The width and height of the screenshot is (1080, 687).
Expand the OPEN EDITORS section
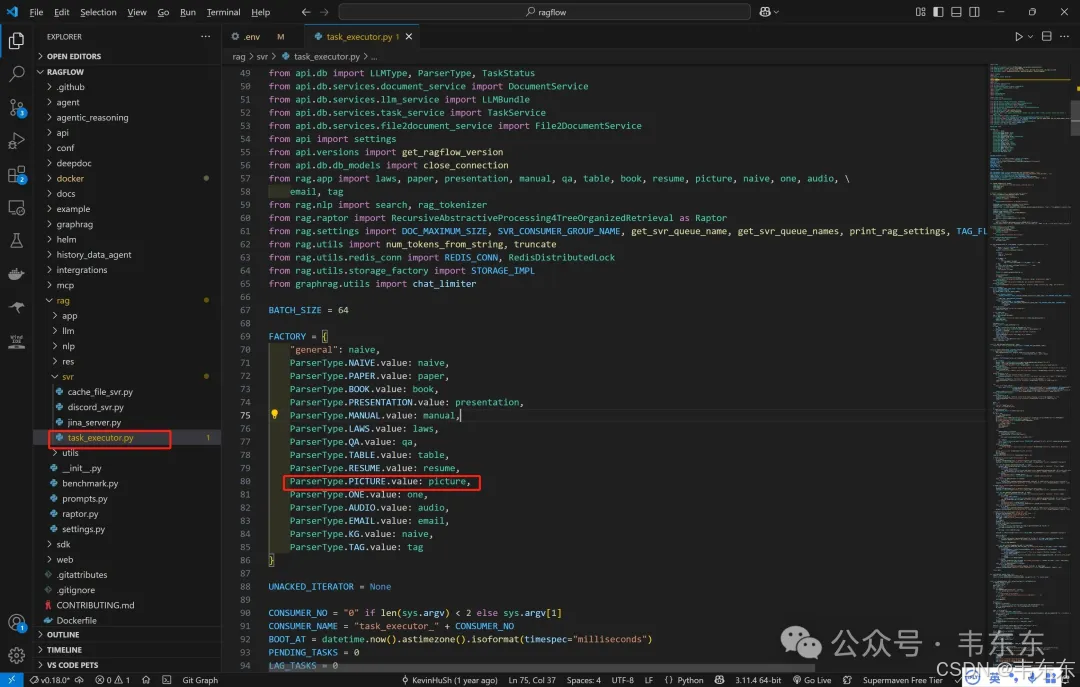74,57
